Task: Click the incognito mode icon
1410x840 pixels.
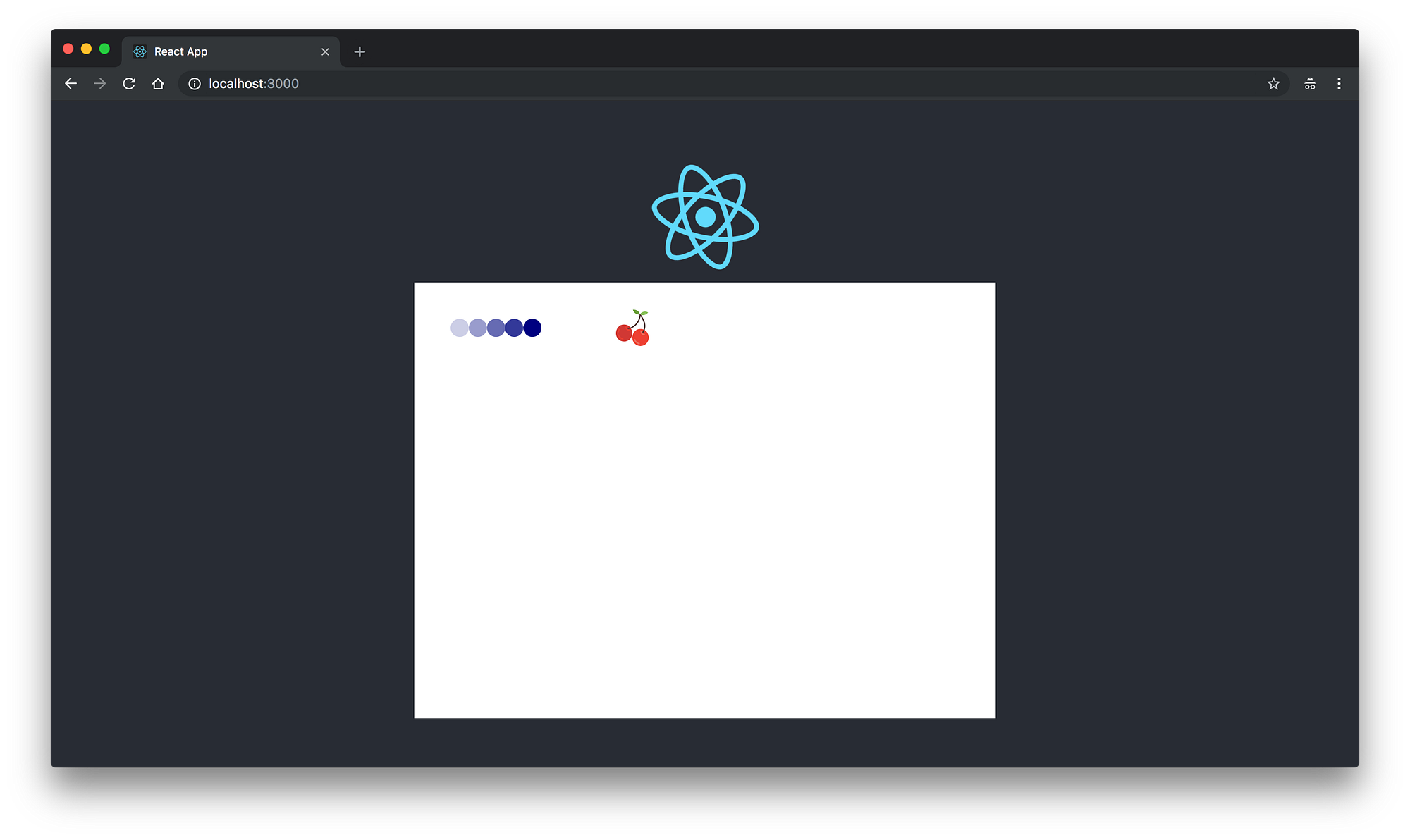Action: click(1310, 84)
